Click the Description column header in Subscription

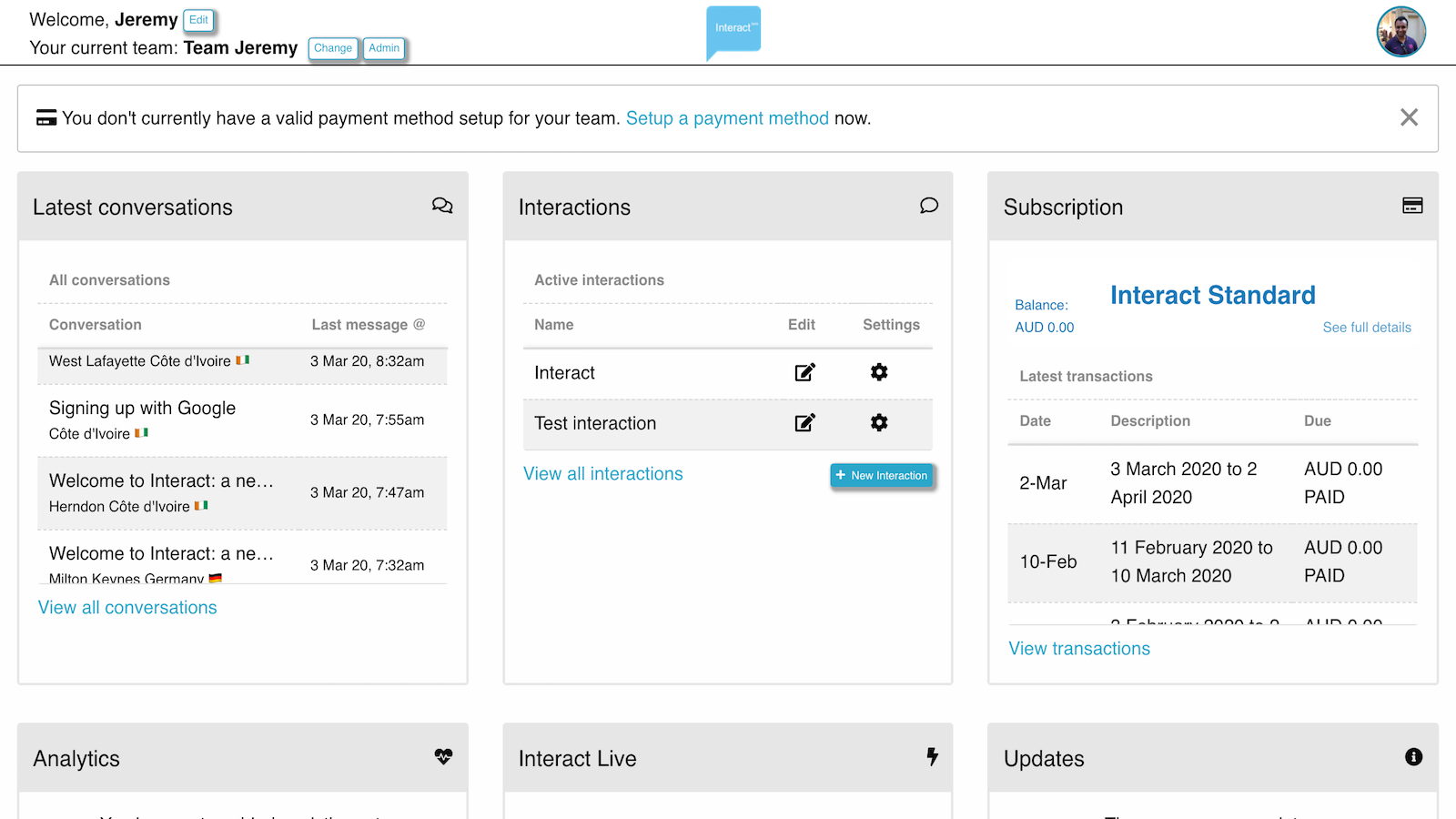pyautogui.click(x=1150, y=421)
